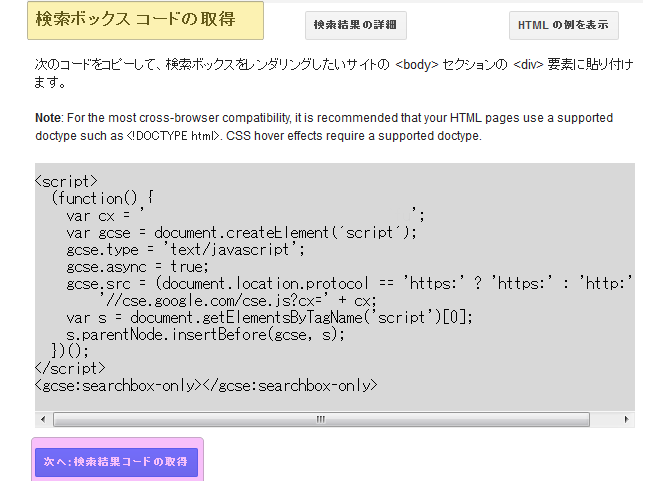
Task: Click 次へ:検索結果コードの取得 button
Action: (116, 462)
